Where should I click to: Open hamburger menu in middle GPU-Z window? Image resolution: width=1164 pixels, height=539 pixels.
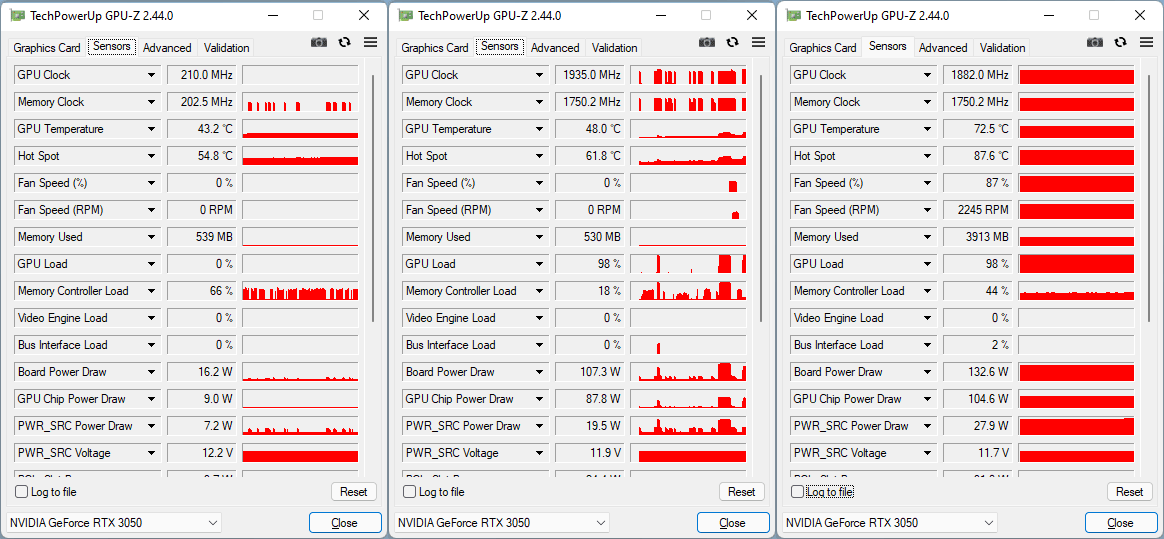[x=758, y=42]
